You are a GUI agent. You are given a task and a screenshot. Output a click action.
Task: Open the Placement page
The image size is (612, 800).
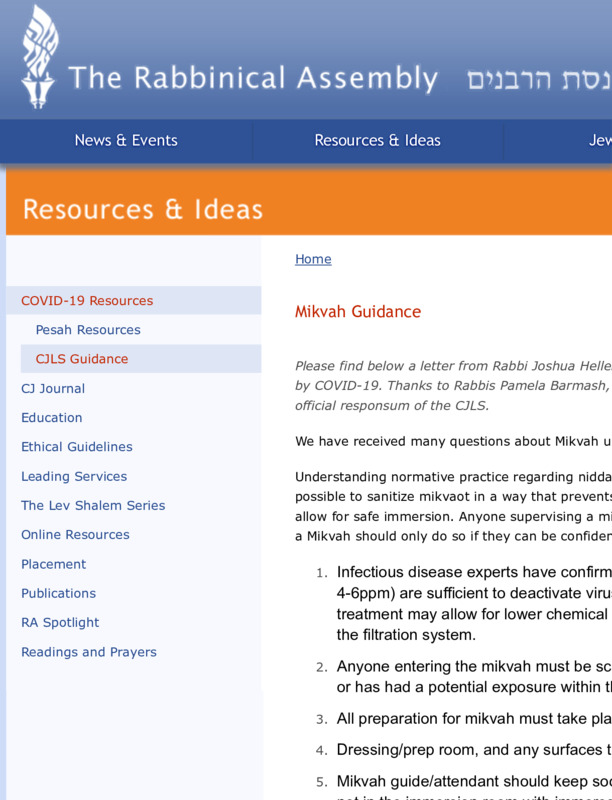tap(54, 564)
